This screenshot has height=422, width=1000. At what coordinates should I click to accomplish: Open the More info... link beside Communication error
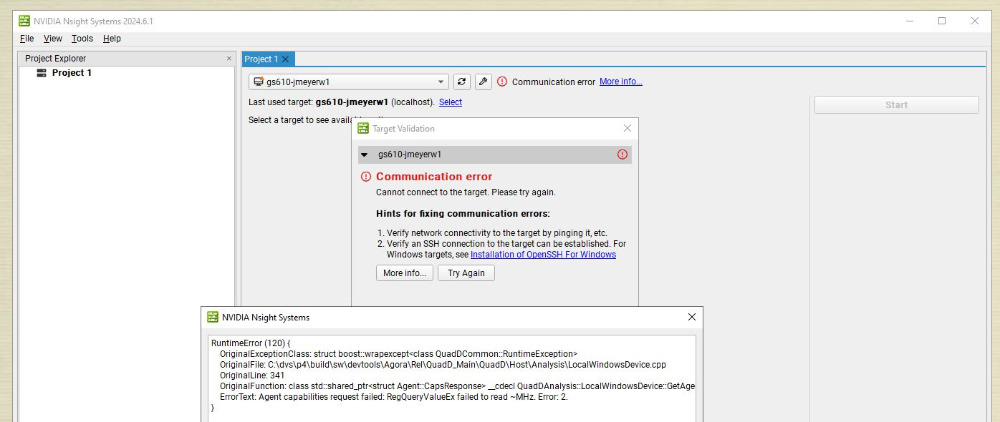point(621,82)
